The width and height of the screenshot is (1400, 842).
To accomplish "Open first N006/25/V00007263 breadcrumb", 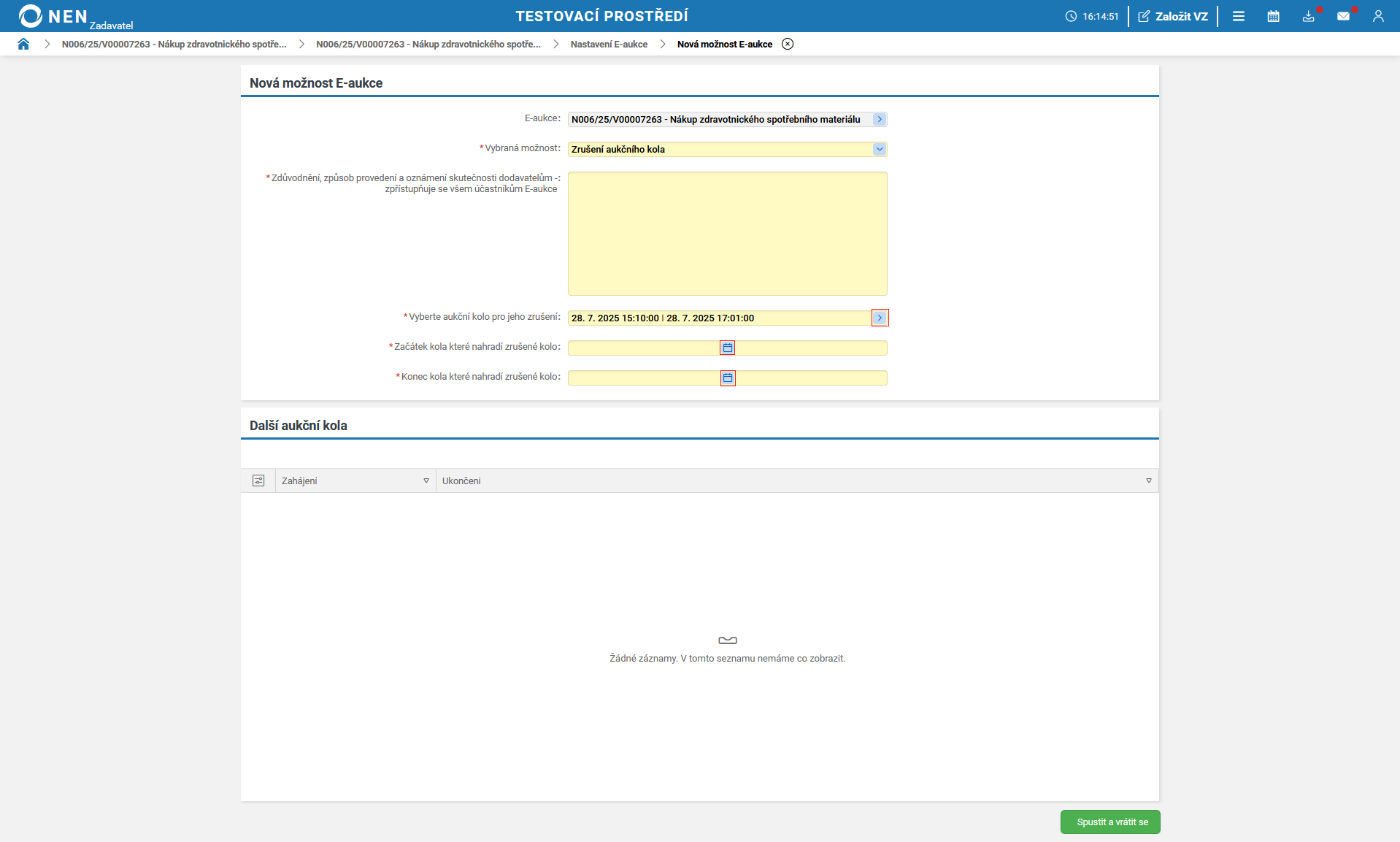I will [x=174, y=44].
